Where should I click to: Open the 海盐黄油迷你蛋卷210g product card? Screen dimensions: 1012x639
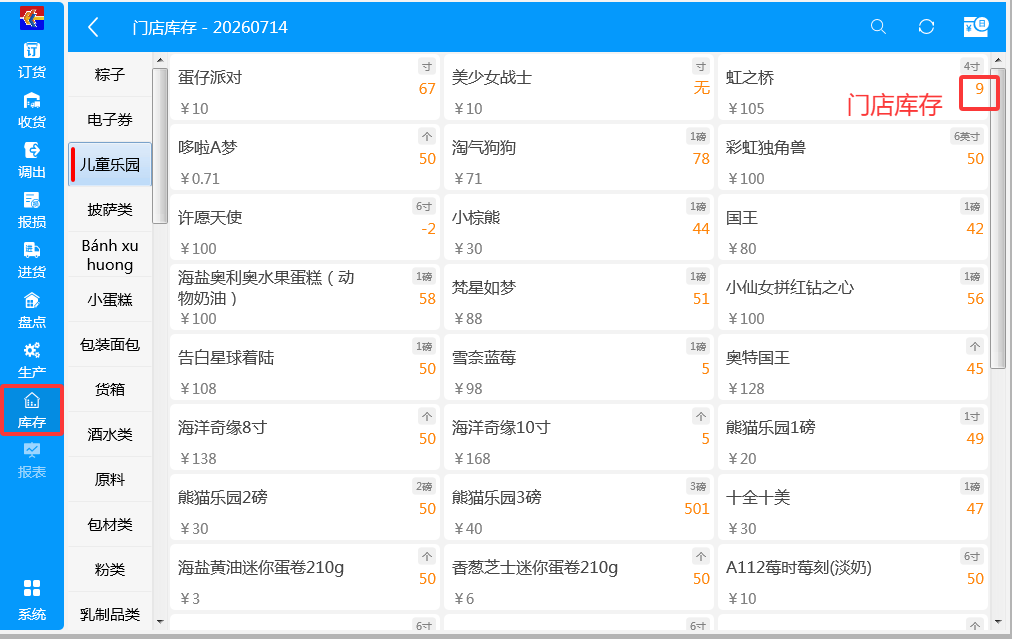[305, 578]
